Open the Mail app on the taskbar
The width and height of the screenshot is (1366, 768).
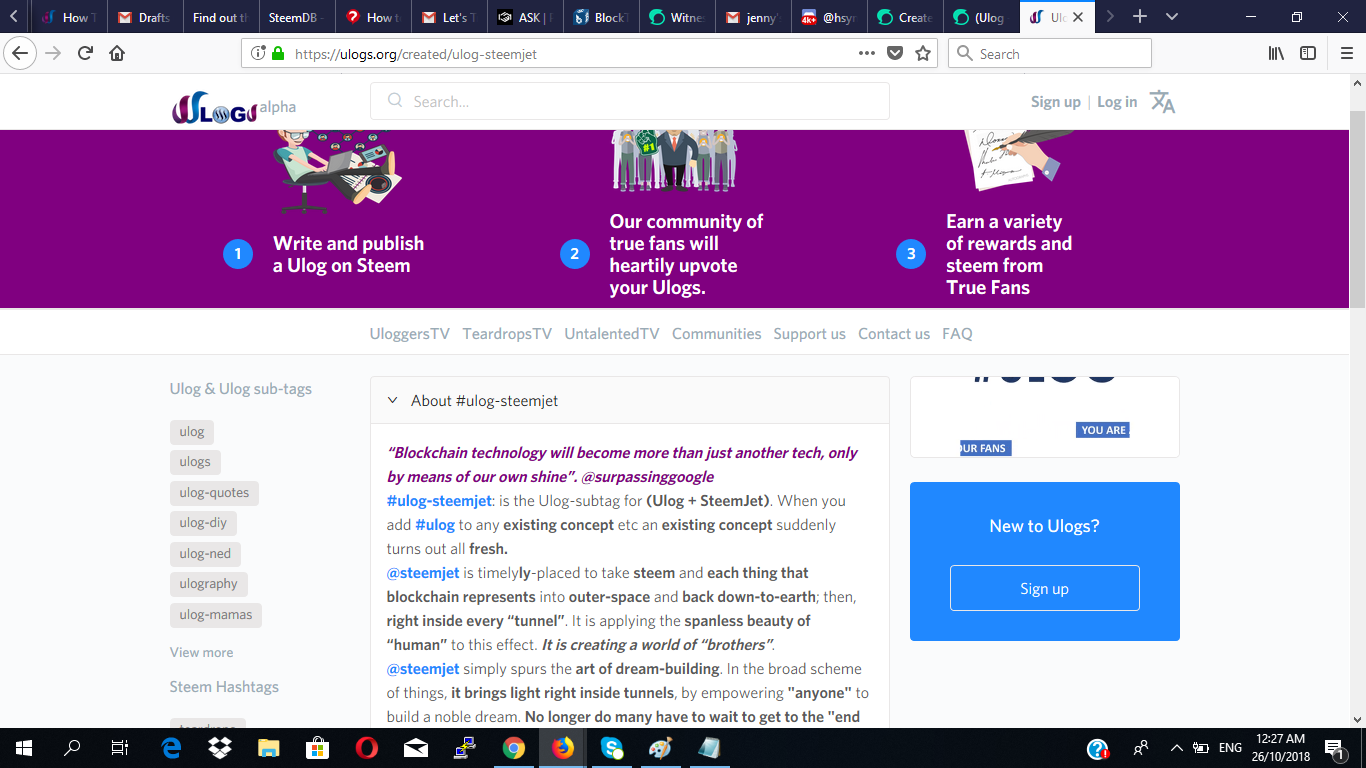click(416, 748)
